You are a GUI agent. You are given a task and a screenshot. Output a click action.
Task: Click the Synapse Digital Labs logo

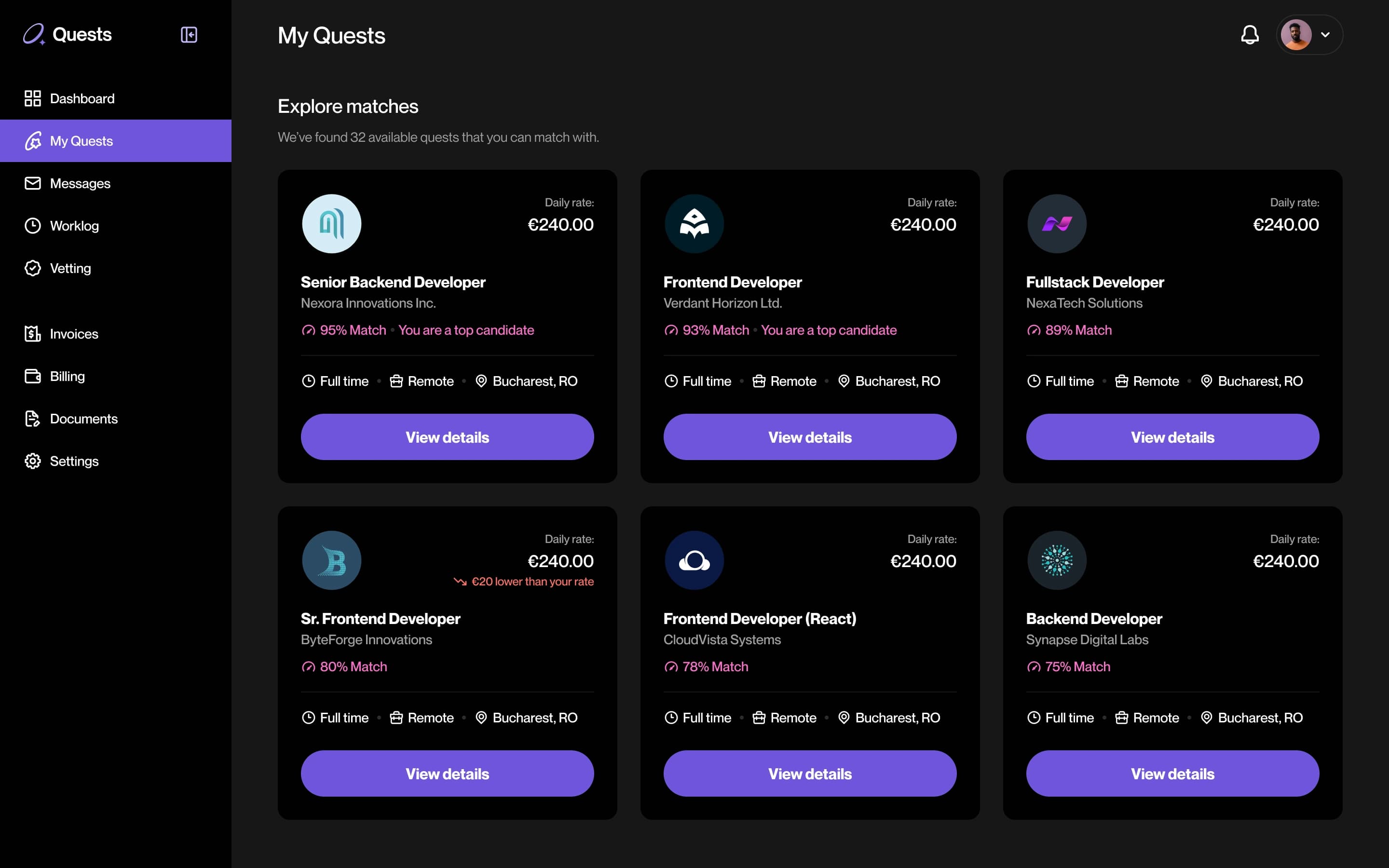tap(1057, 560)
